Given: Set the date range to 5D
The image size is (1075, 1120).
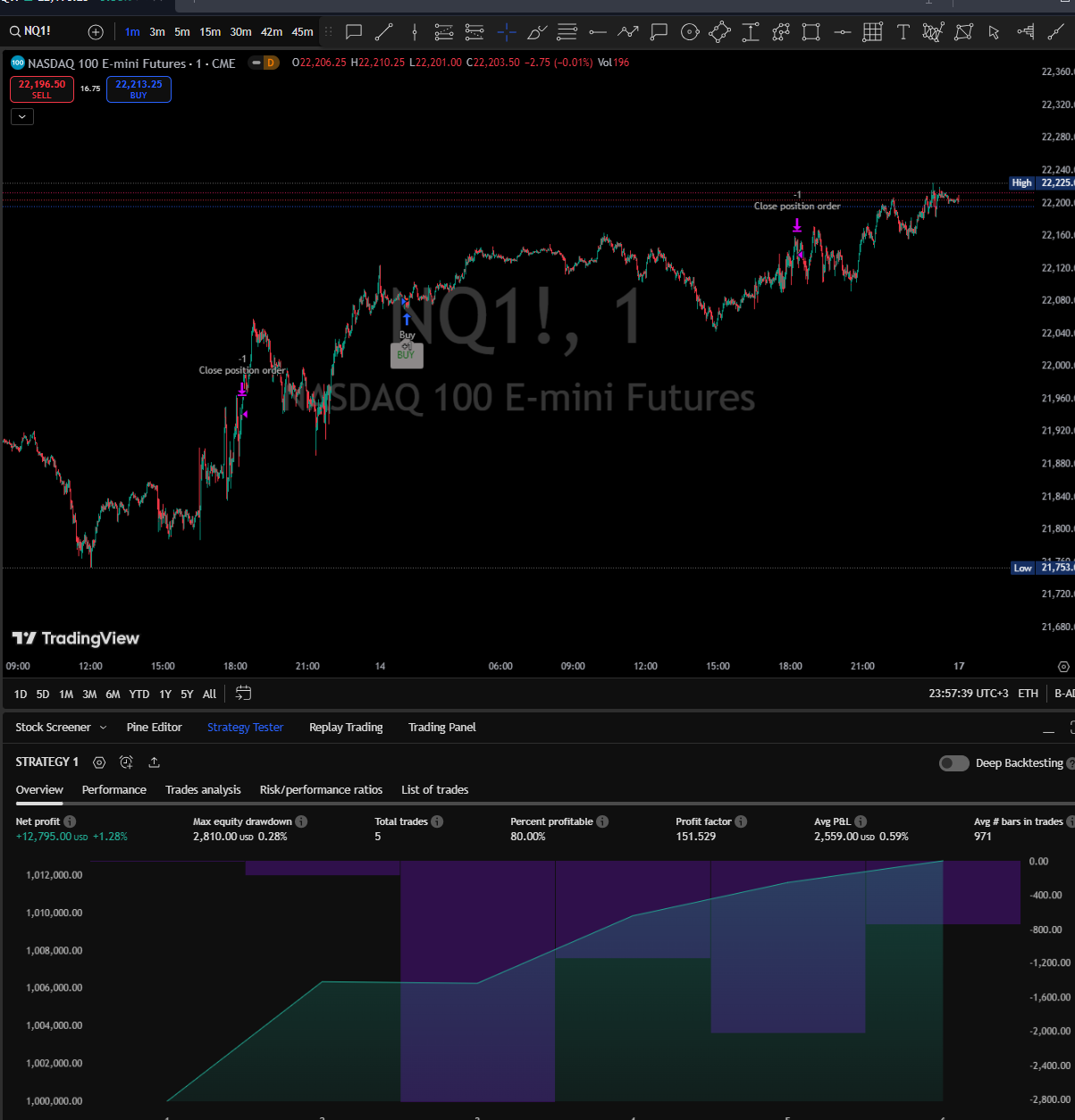Looking at the screenshot, I should click(x=43, y=694).
